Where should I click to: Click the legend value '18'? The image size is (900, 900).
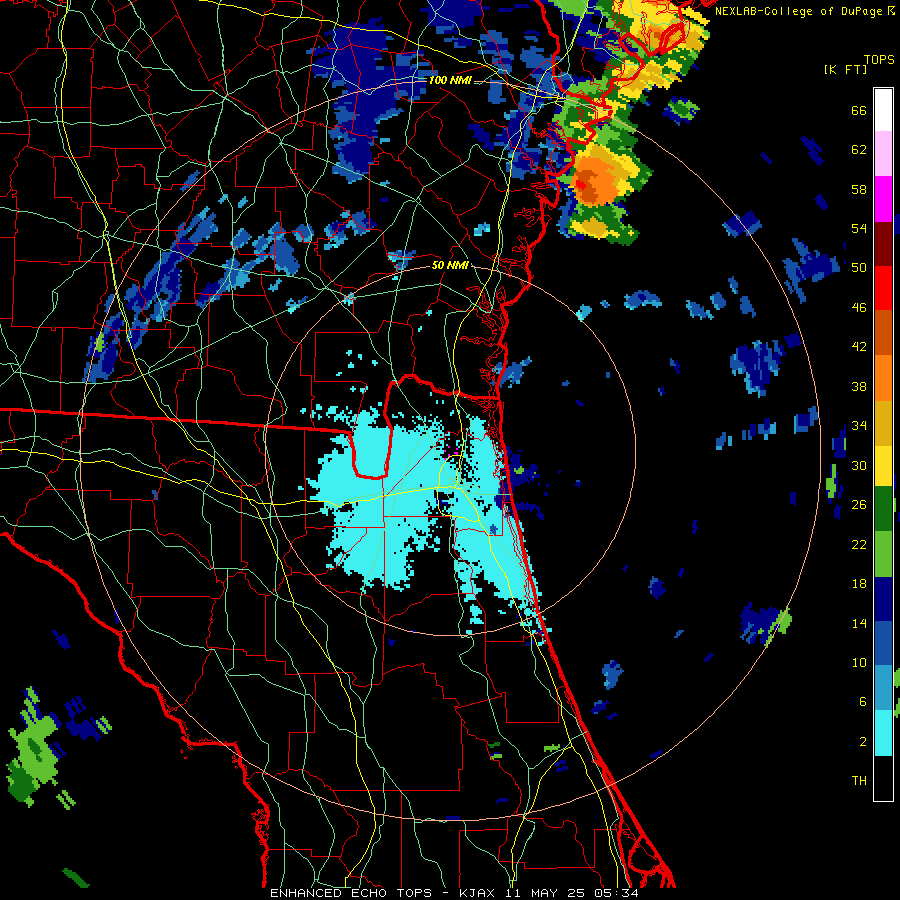(x=859, y=584)
